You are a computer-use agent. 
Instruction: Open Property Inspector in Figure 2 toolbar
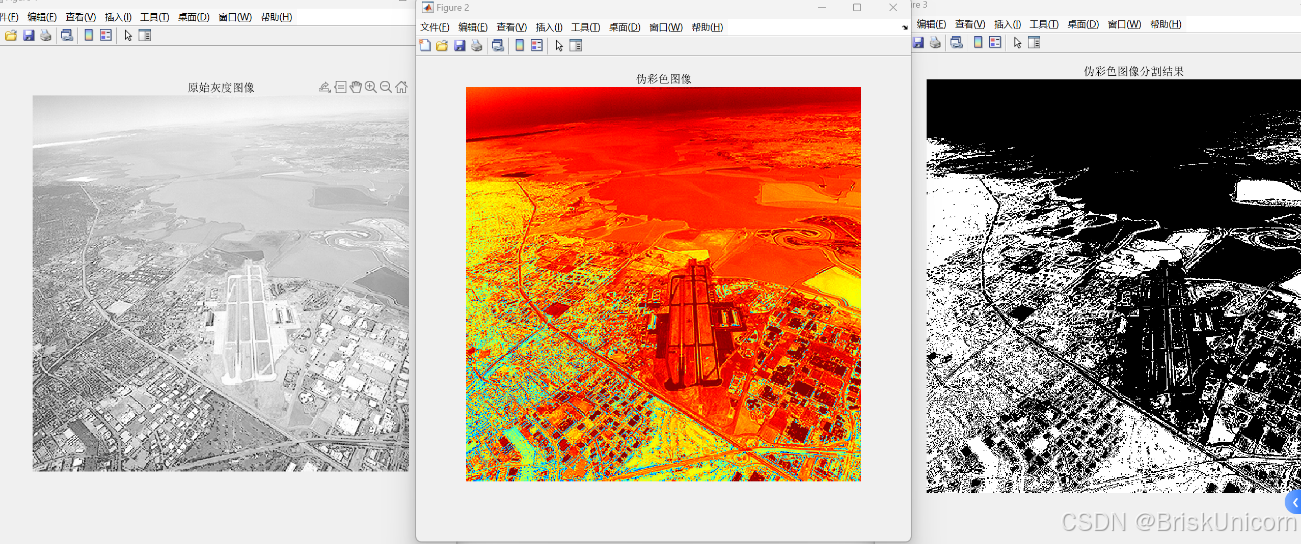(576, 45)
